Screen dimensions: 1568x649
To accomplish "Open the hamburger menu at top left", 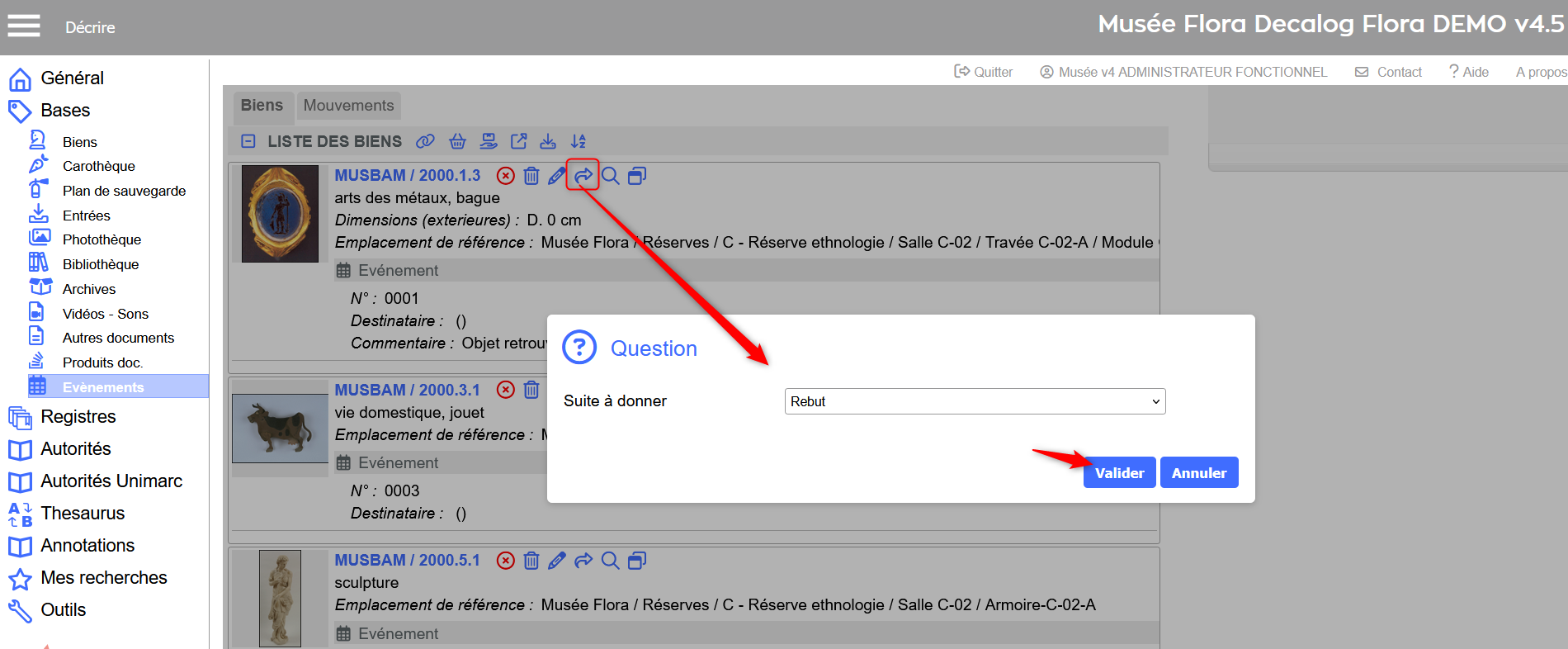I will 24,26.
